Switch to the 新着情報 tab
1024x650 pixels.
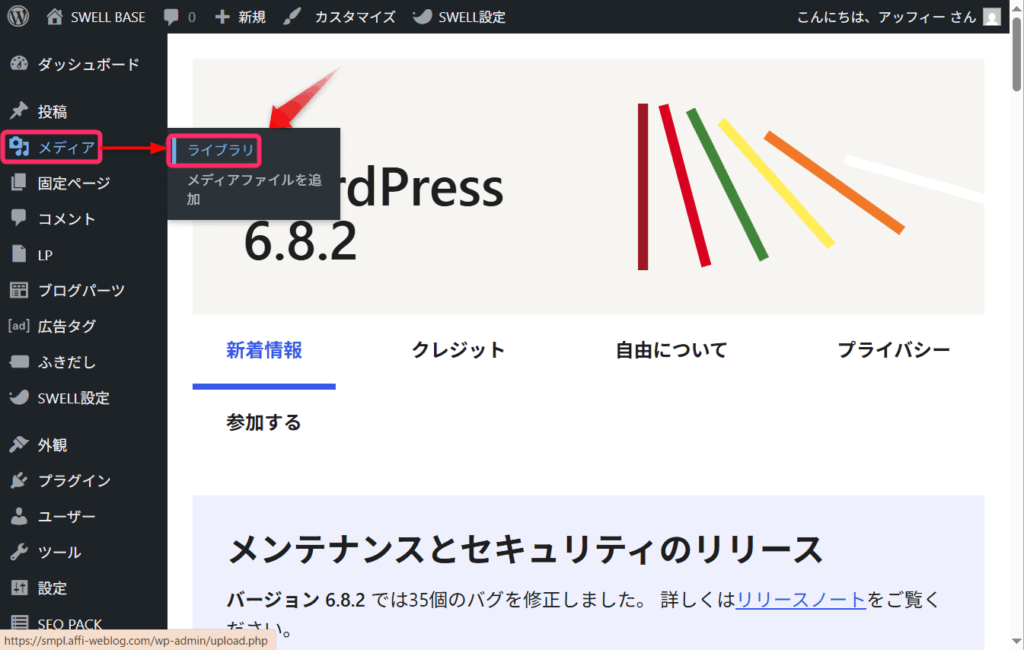tap(264, 350)
